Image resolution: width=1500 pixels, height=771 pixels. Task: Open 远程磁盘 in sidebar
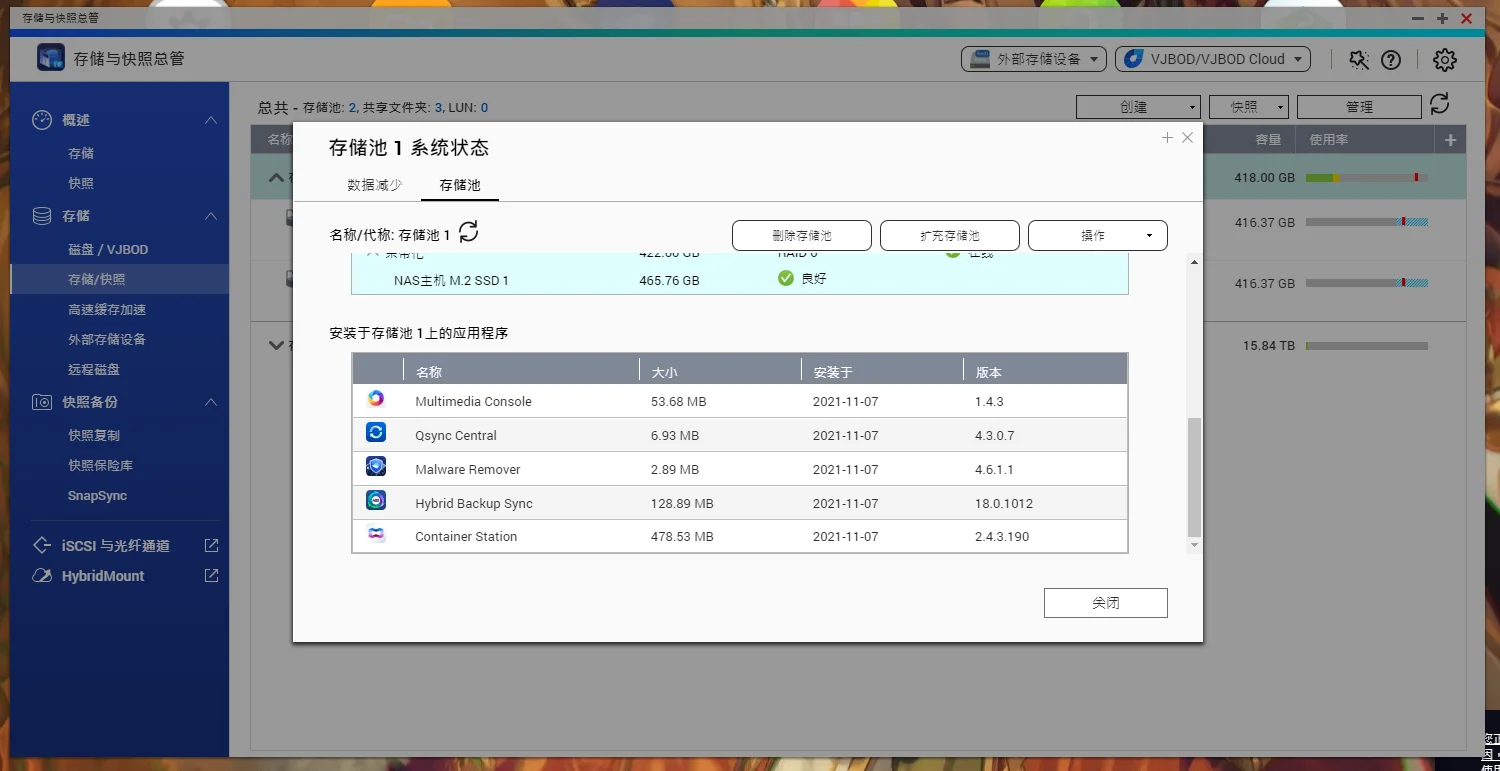pyautogui.click(x=94, y=370)
